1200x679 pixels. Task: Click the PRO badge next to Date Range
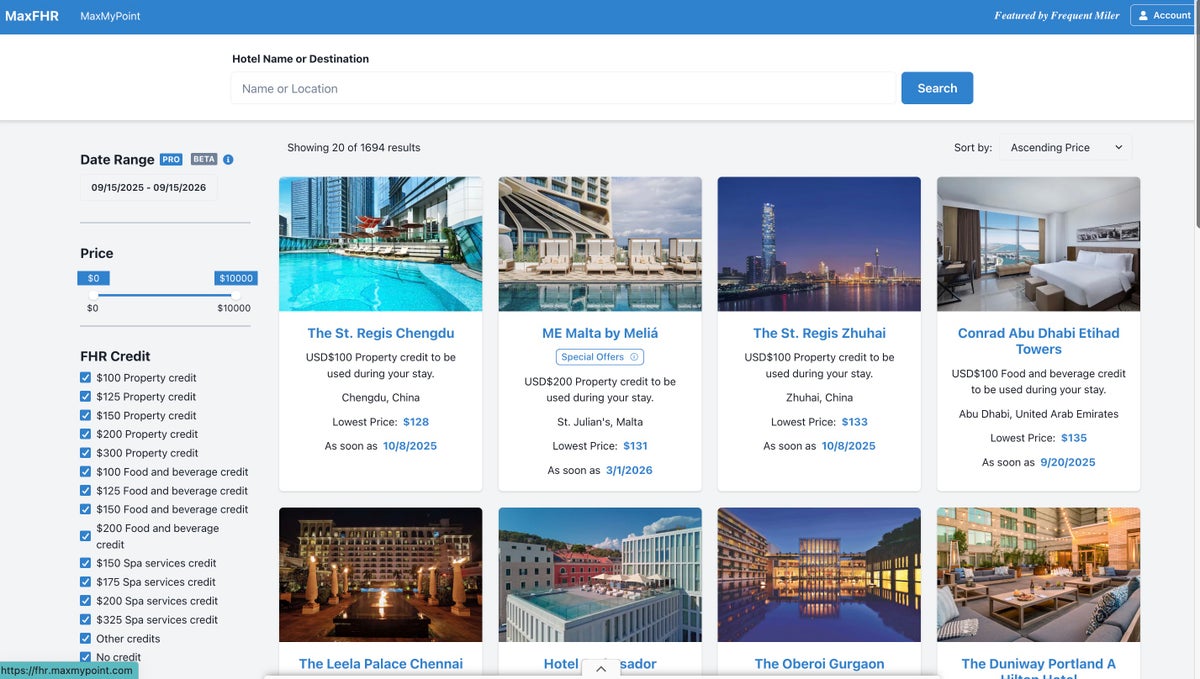coord(171,160)
